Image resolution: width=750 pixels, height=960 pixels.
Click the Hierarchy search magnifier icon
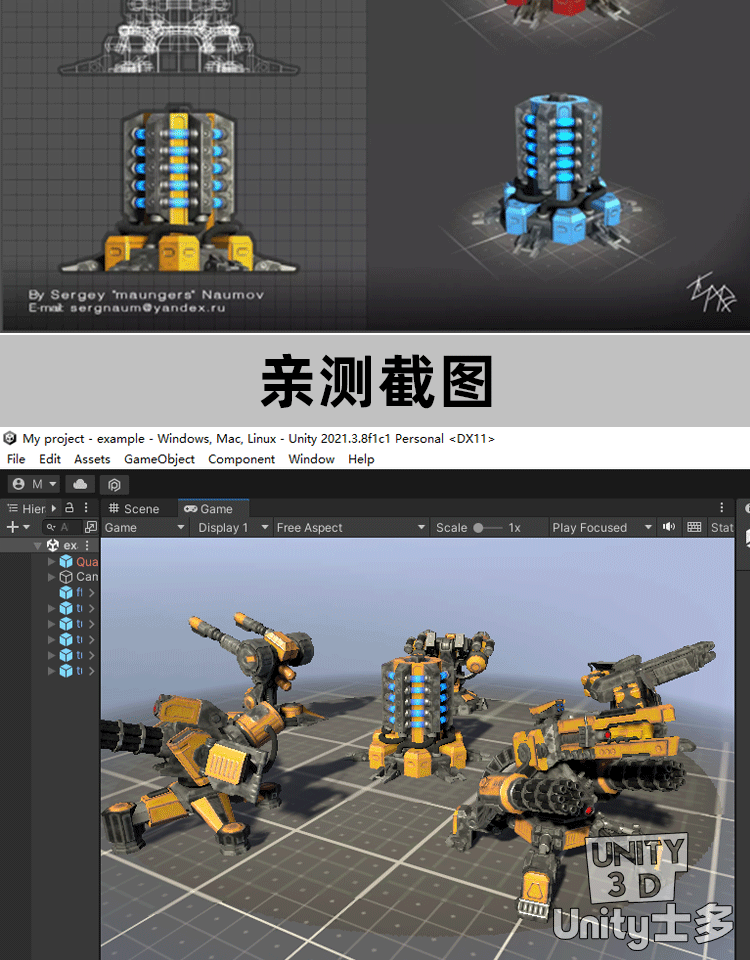tap(51, 527)
